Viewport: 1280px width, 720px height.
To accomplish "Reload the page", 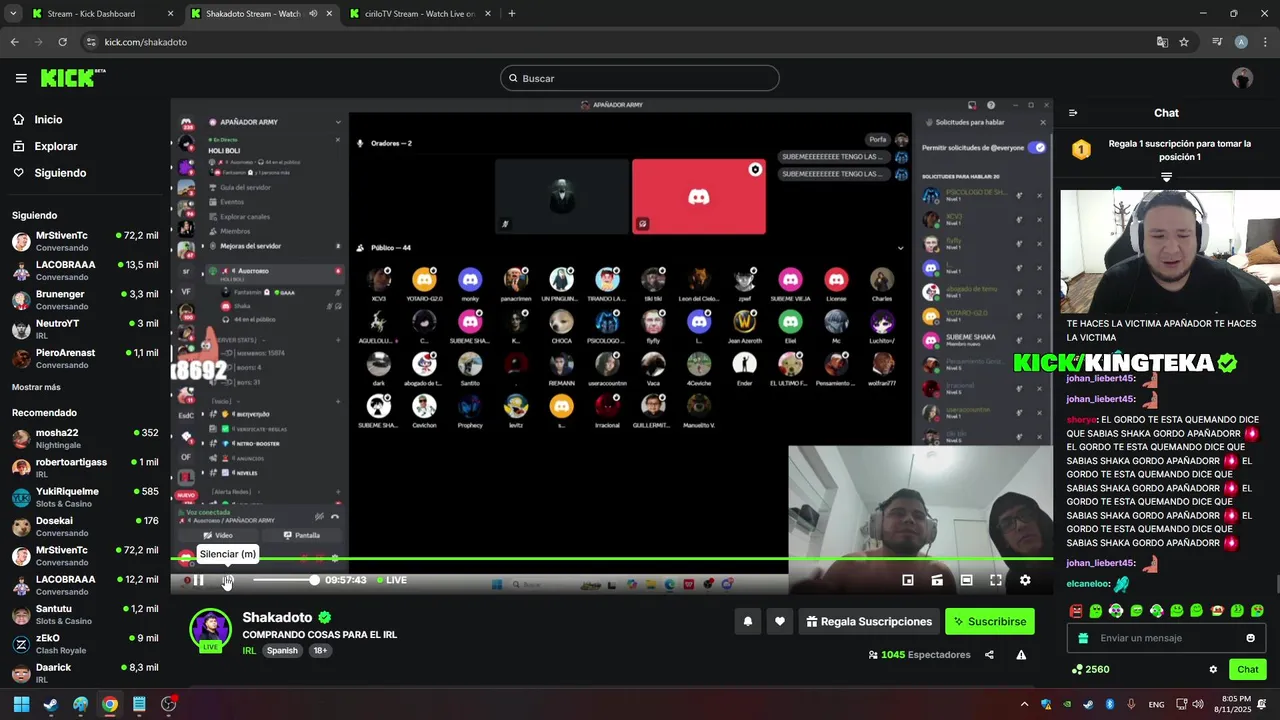I will [62, 42].
